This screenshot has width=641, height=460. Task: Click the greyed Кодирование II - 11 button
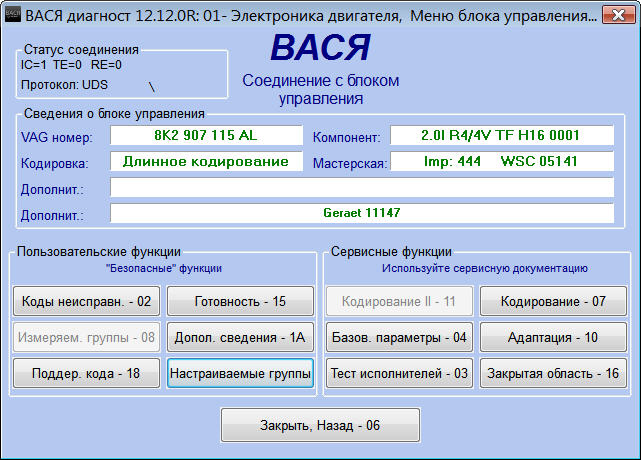[x=399, y=301]
